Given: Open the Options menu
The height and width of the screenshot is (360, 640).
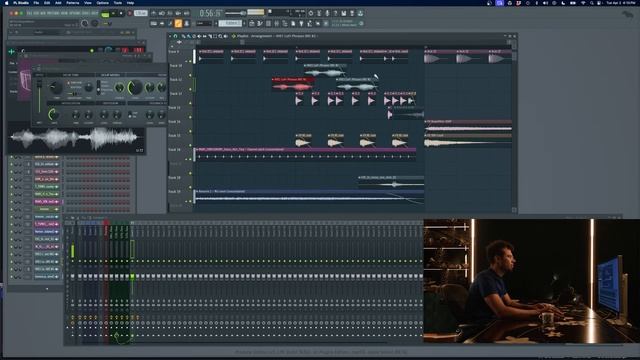Looking at the screenshot, I should 102,3.
